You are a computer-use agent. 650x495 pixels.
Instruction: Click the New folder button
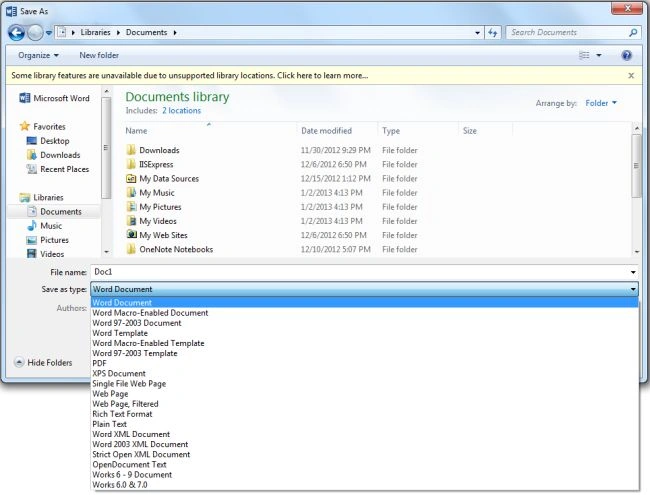pos(99,55)
